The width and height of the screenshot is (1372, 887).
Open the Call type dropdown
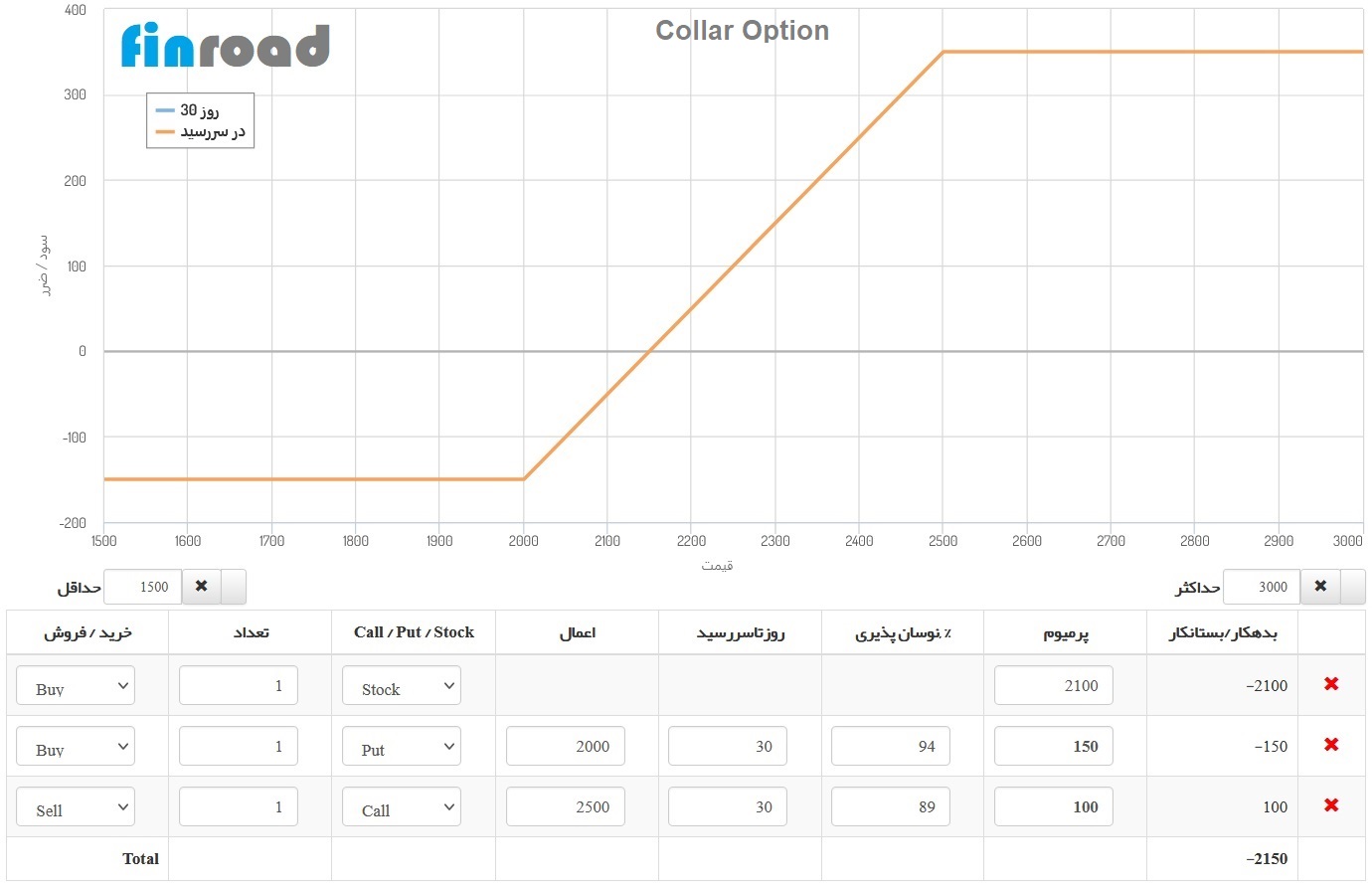click(x=402, y=807)
